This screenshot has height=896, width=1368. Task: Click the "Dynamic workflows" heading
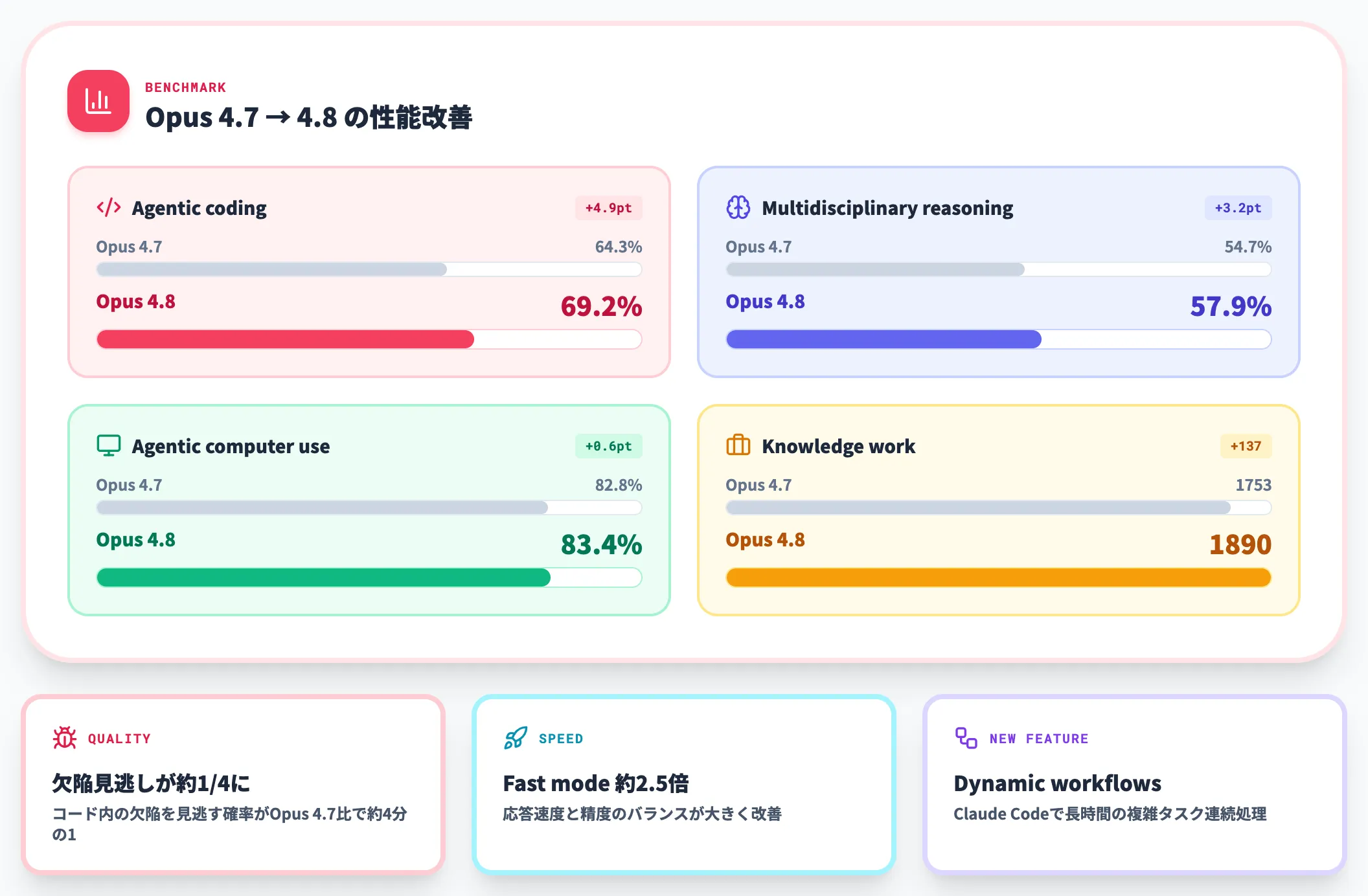pyautogui.click(x=1058, y=783)
